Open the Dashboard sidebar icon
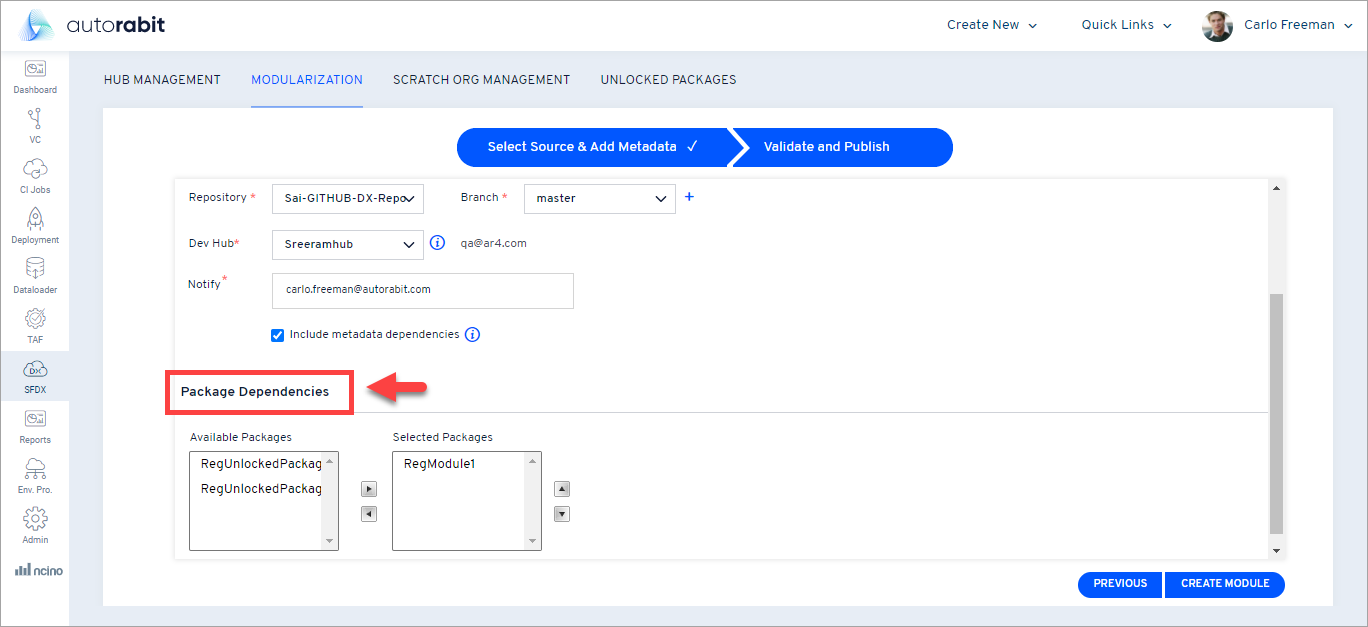 click(35, 70)
